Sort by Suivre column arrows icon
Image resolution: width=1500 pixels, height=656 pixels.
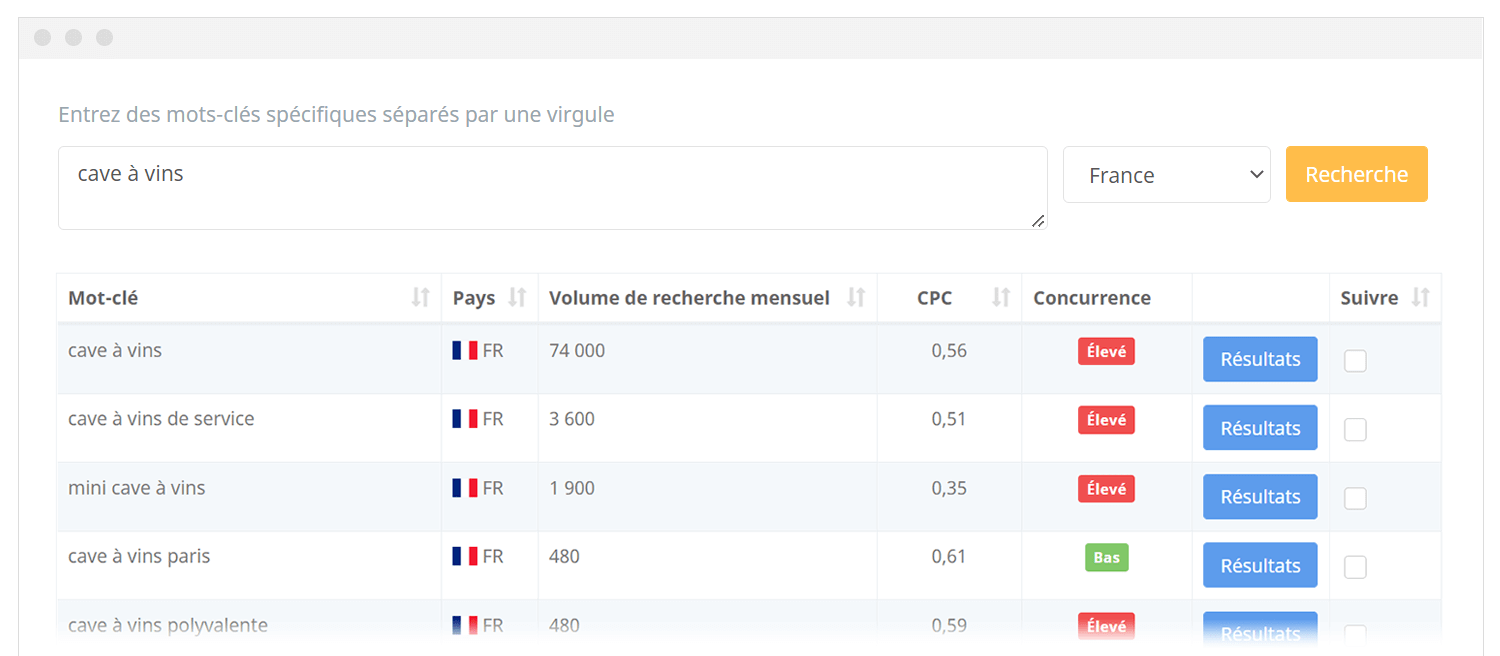click(x=1420, y=298)
